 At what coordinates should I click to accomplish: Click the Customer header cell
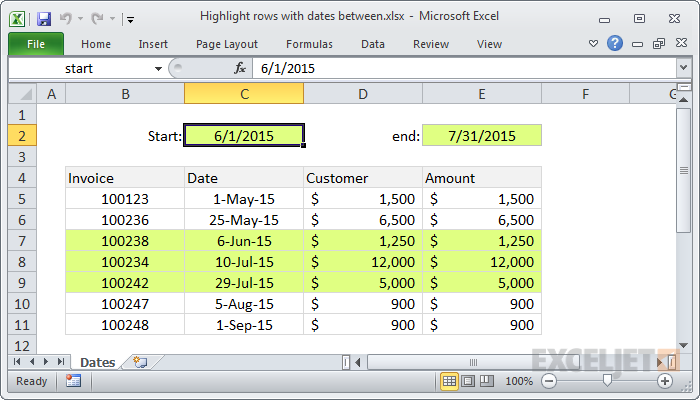coord(363,178)
